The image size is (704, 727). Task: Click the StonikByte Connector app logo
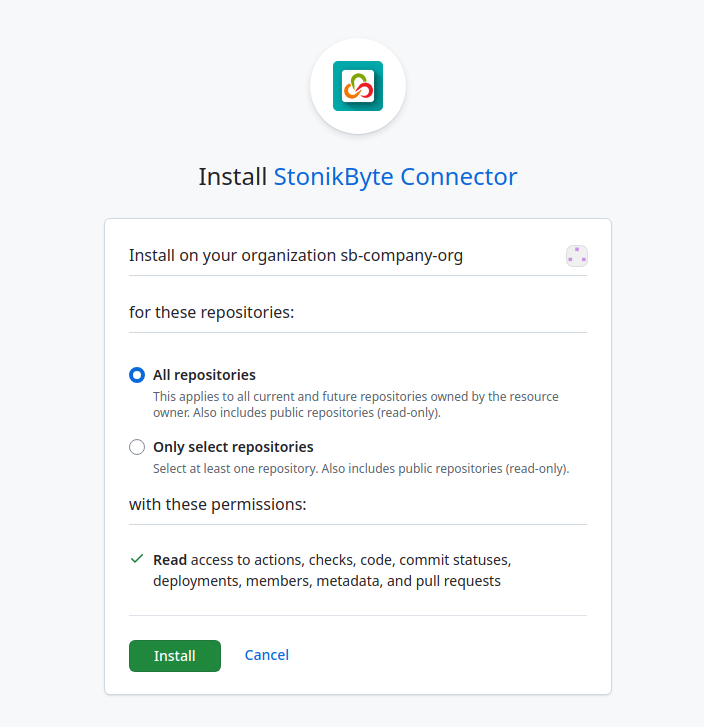click(x=357, y=86)
